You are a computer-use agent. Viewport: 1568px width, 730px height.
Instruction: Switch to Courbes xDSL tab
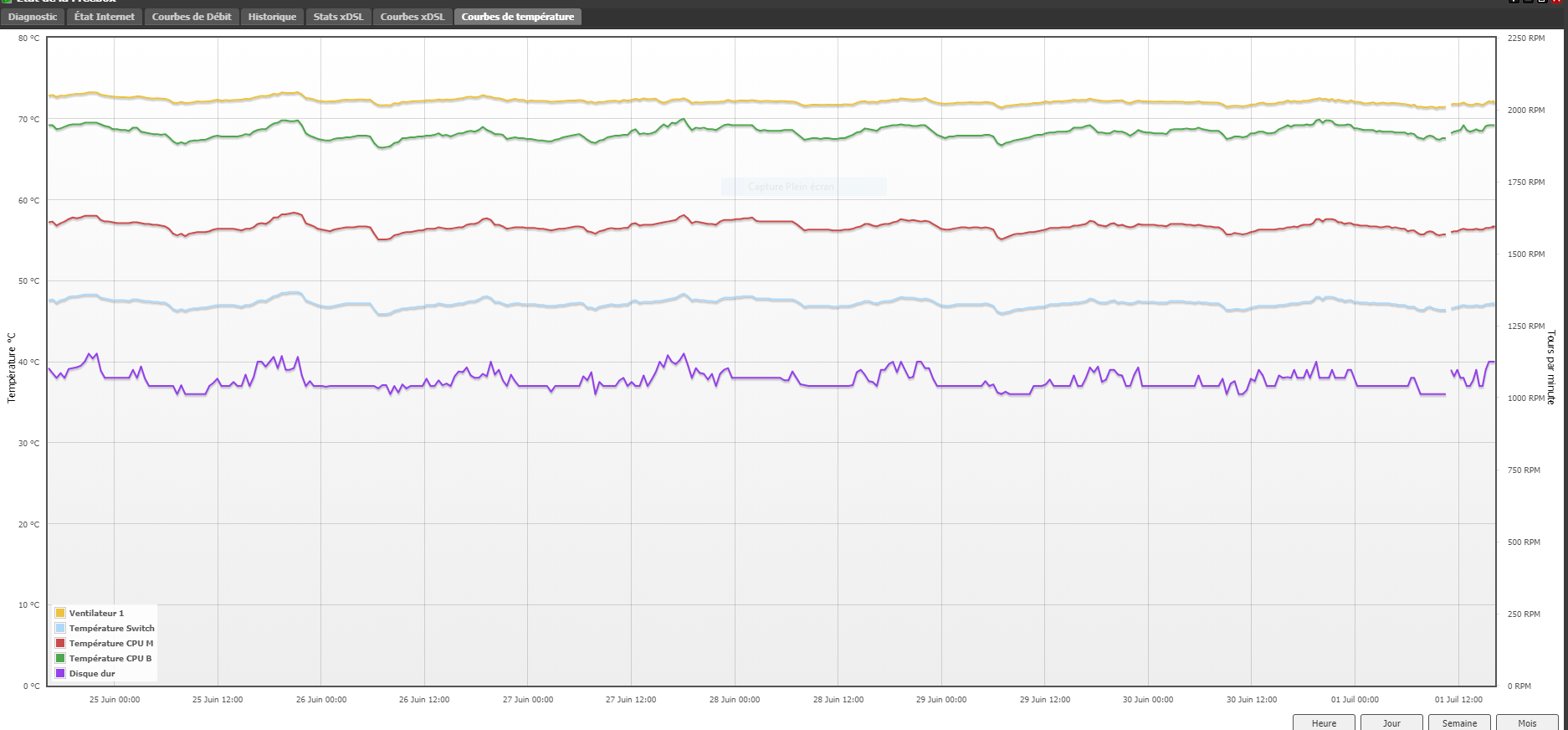(x=412, y=17)
